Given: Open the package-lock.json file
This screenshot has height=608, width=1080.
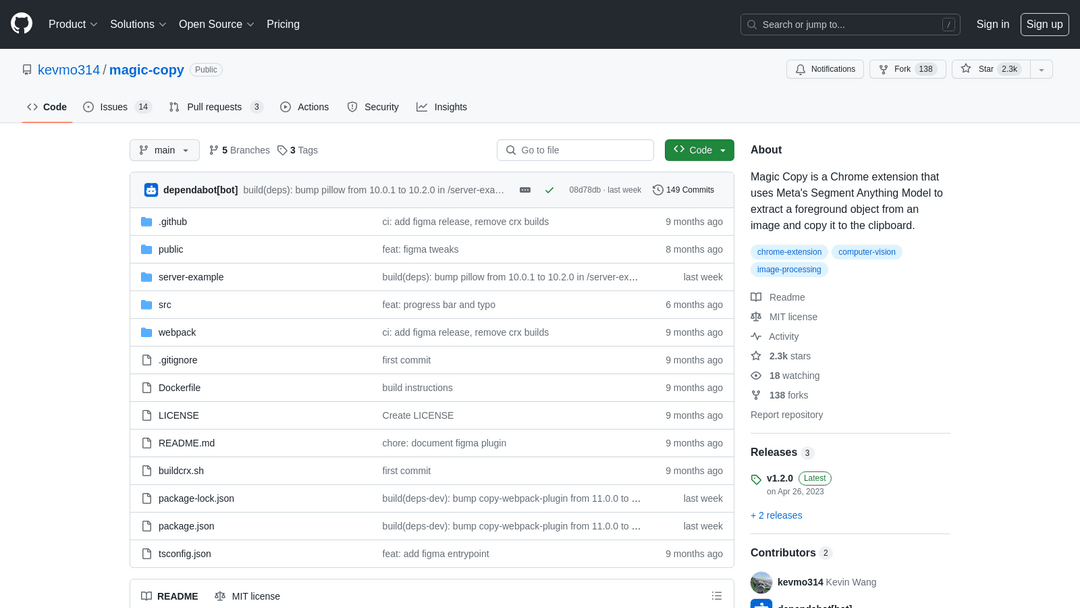Looking at the screenshot, I should tap(196, 499).
